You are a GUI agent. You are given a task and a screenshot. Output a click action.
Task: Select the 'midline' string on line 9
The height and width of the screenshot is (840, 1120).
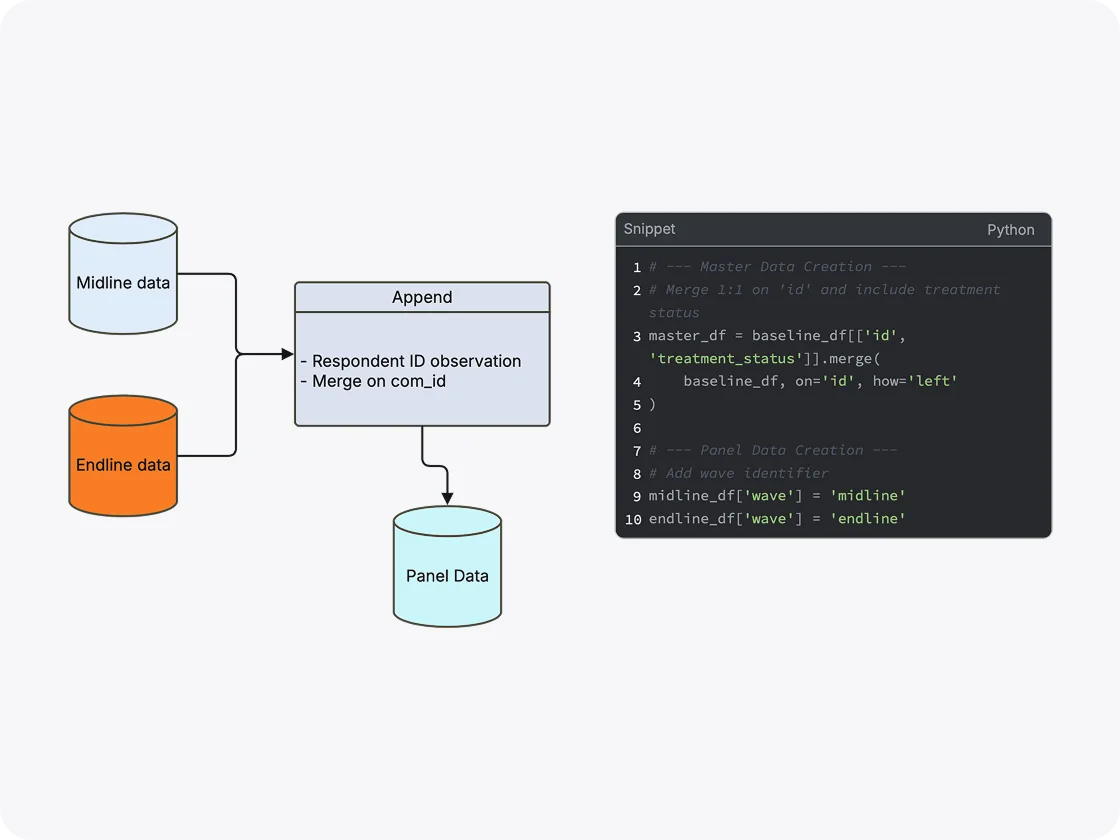coord(868,495)
